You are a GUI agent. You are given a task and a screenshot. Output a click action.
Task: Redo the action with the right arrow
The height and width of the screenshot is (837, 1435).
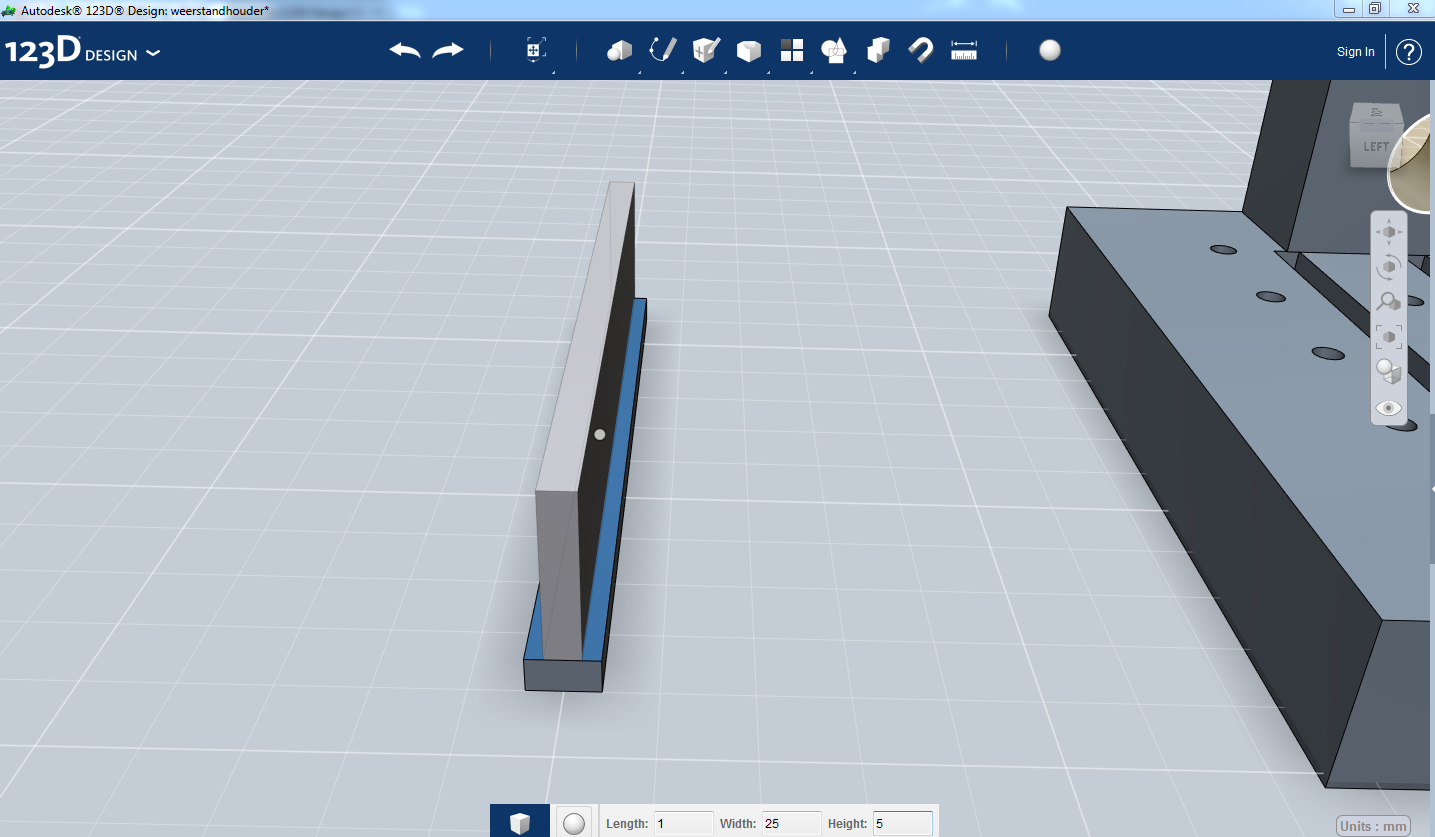448,51
